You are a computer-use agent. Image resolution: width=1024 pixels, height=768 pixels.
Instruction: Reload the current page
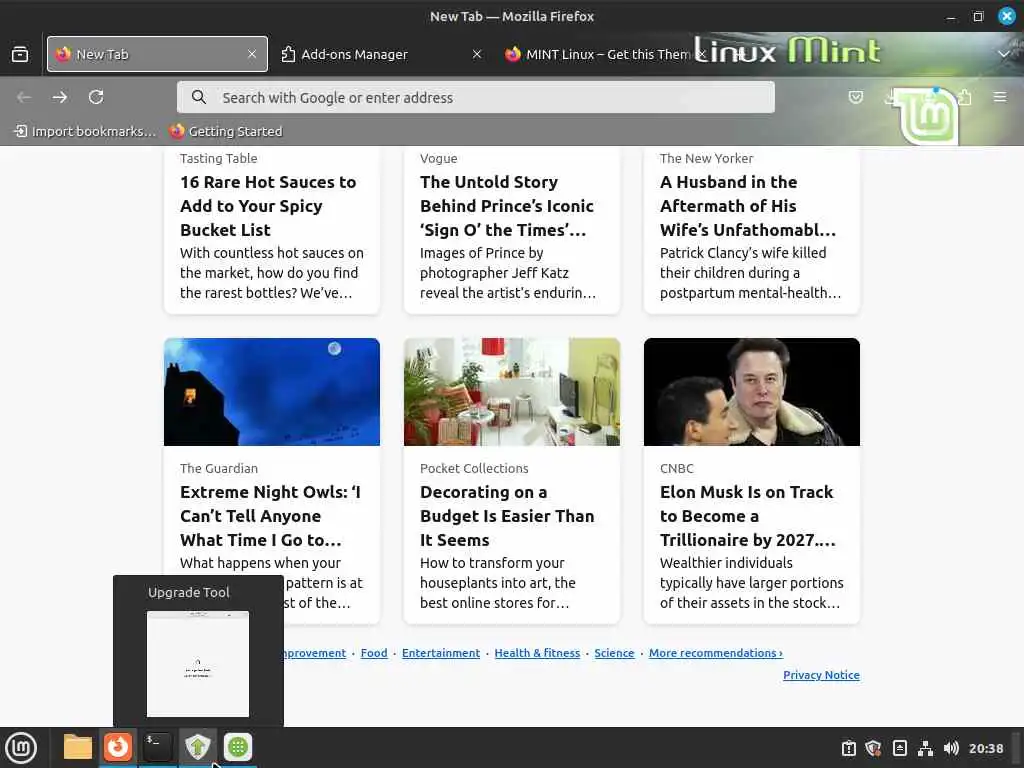click(x=96, y=97)
